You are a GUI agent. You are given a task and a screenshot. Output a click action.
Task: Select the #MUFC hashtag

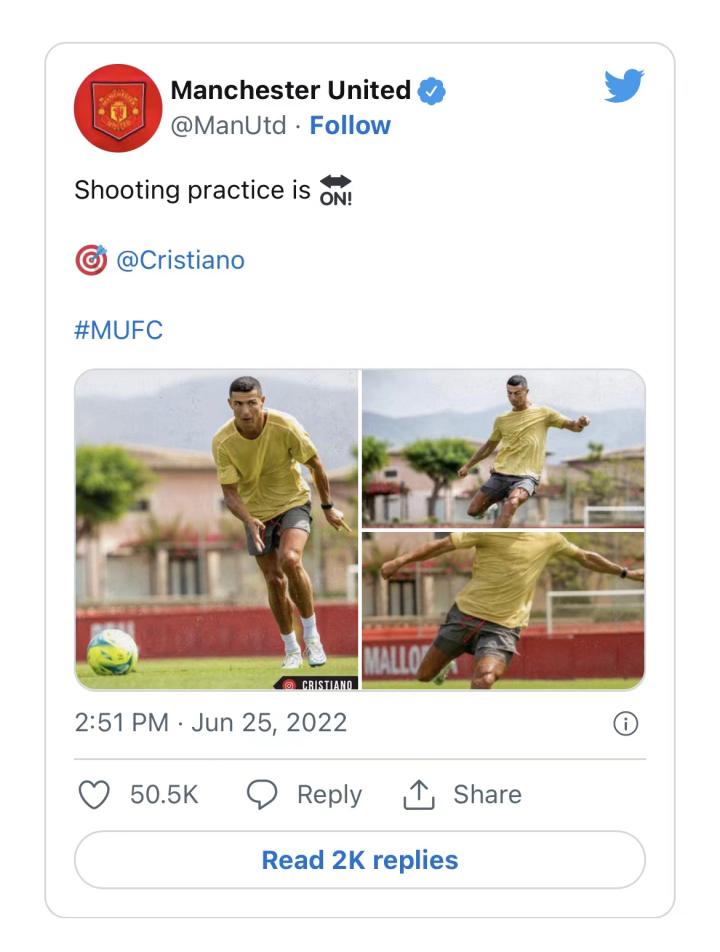118,331
